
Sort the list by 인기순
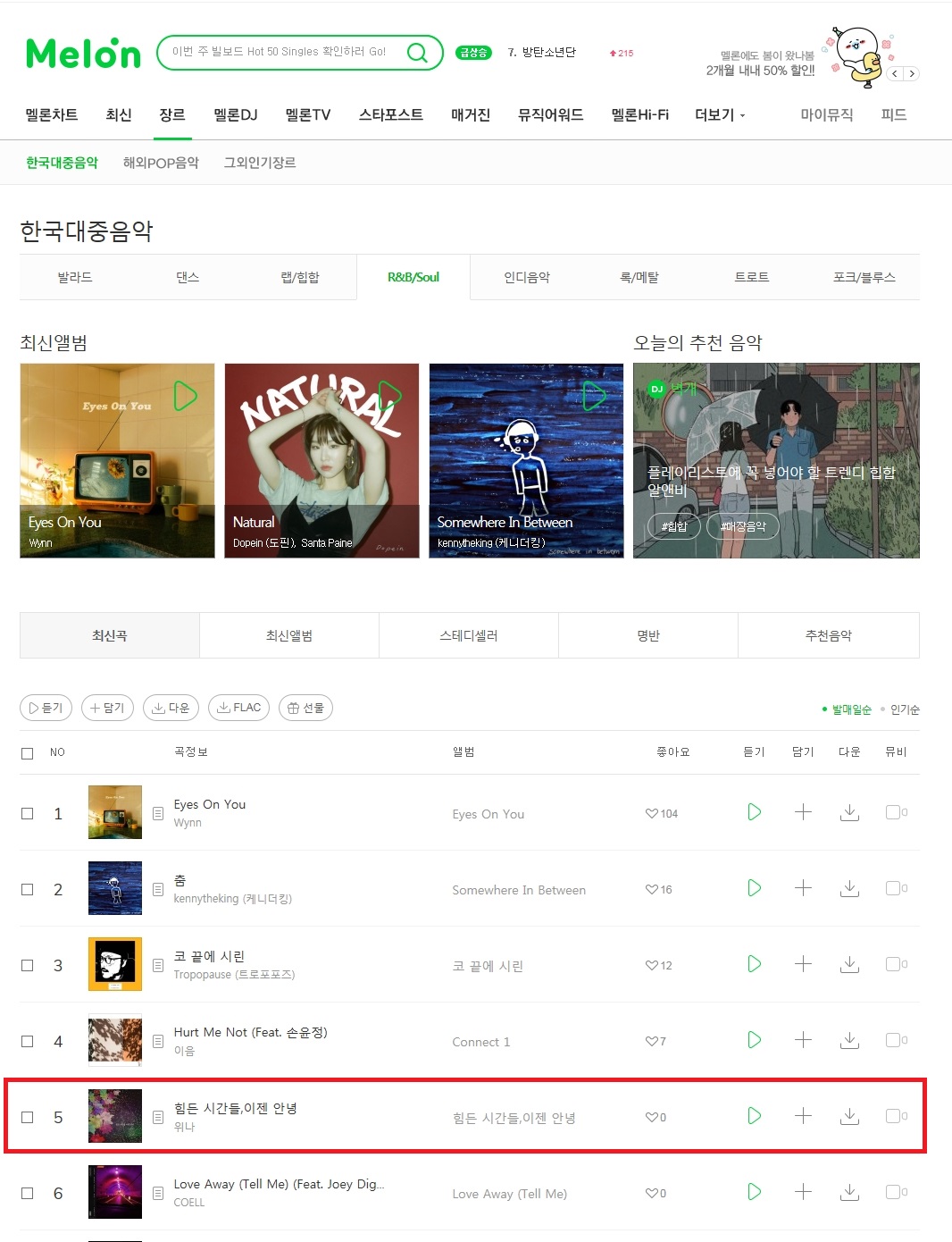click(x=905, y=709)
